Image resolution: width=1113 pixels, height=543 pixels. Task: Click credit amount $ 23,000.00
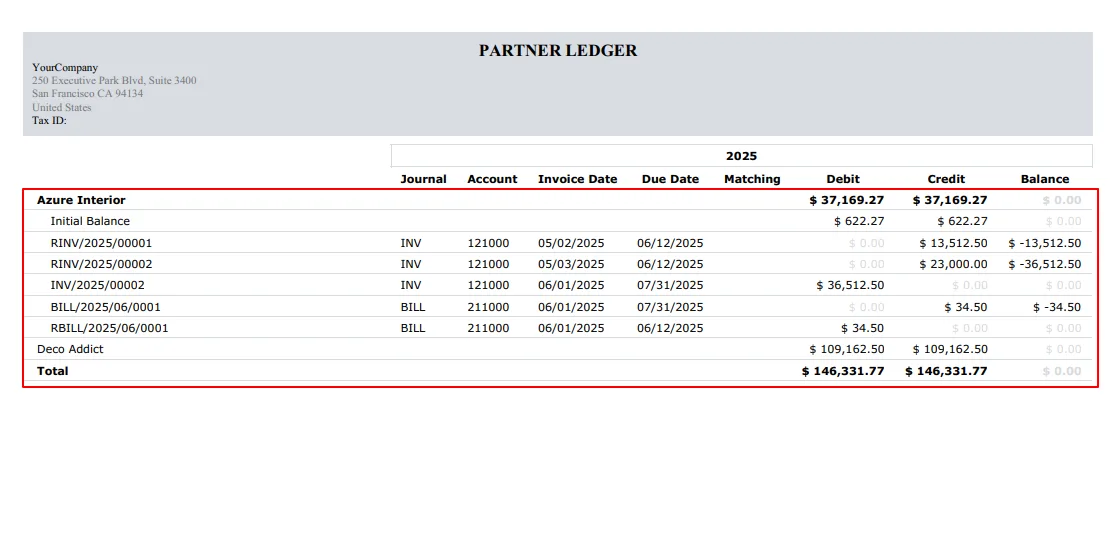click(x=953, y=264)
